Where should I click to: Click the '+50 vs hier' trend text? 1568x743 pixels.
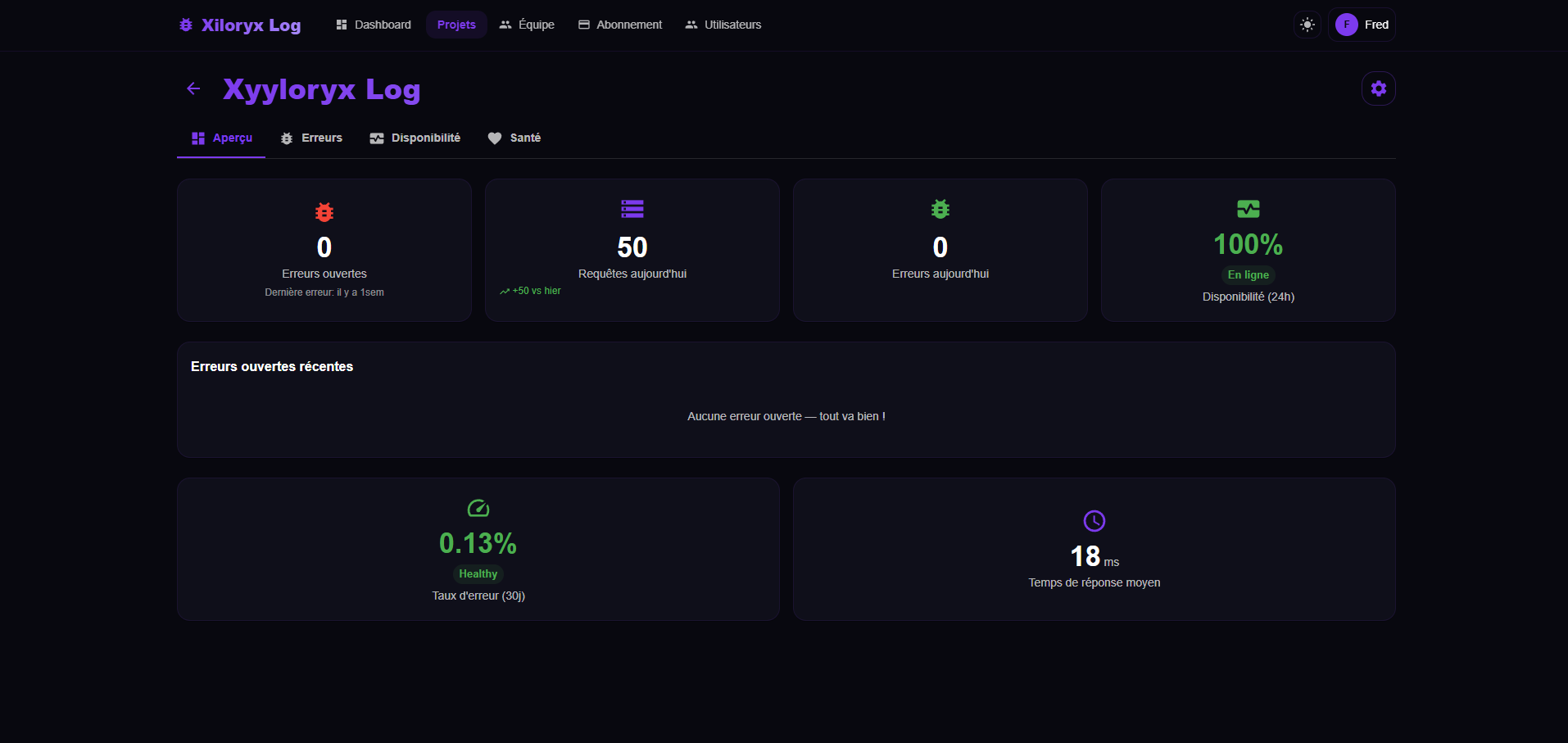pos(530,291)
